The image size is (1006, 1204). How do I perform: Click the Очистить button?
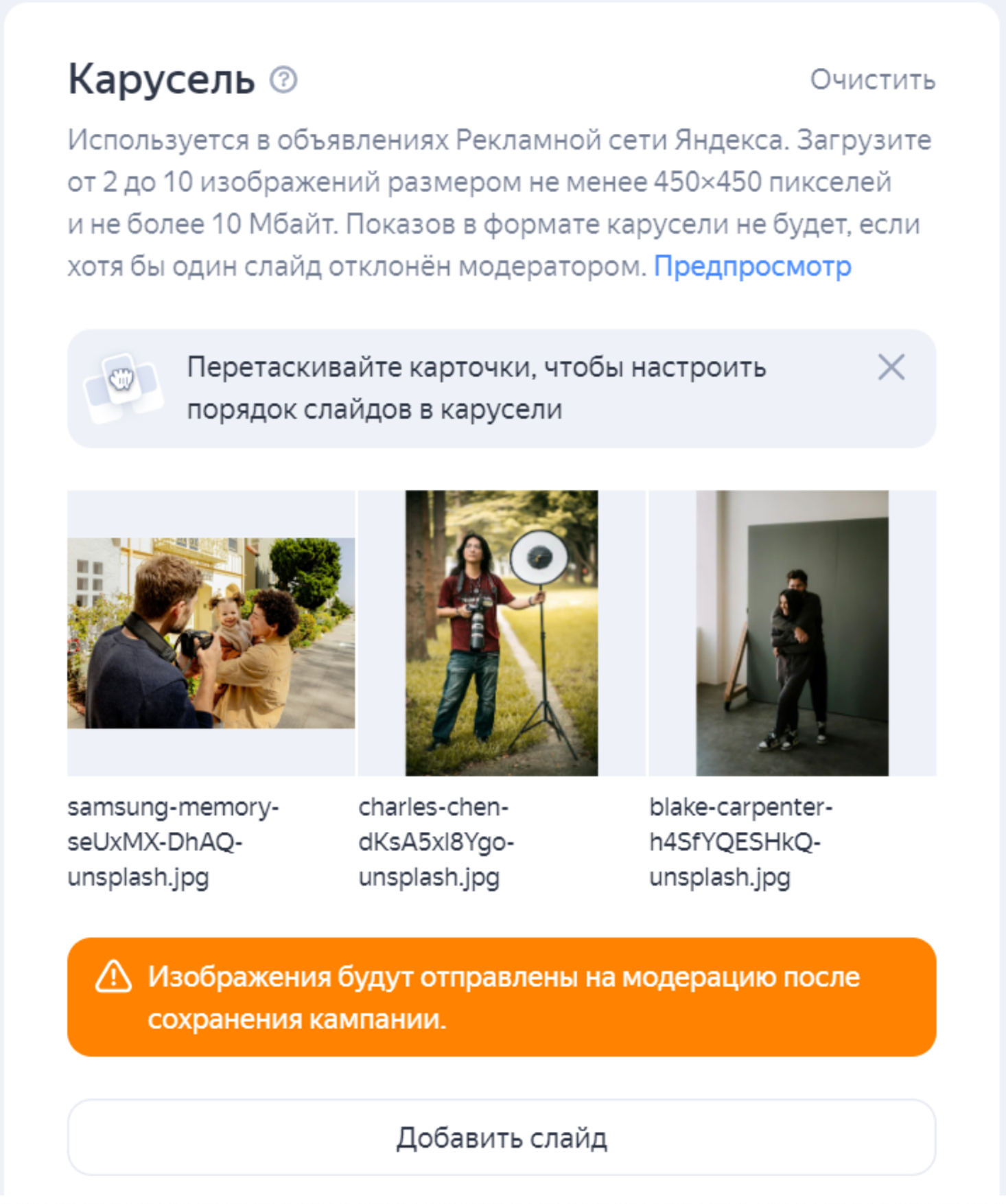point(872,80)
